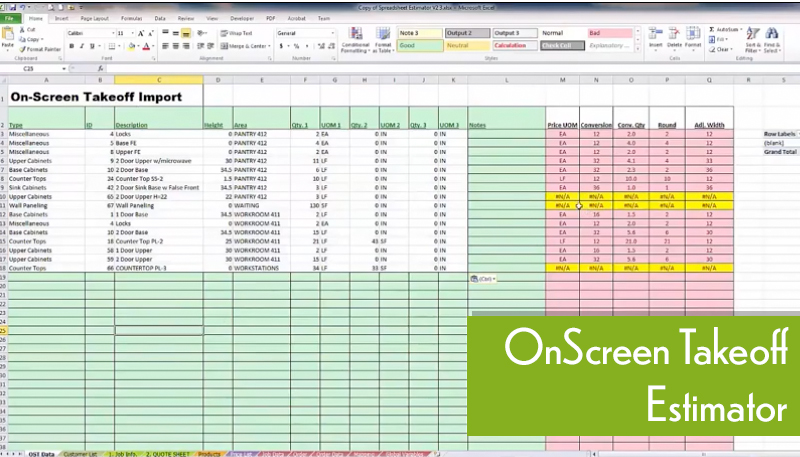Click the Save icon in quick access toolbar

pos(12,8)
